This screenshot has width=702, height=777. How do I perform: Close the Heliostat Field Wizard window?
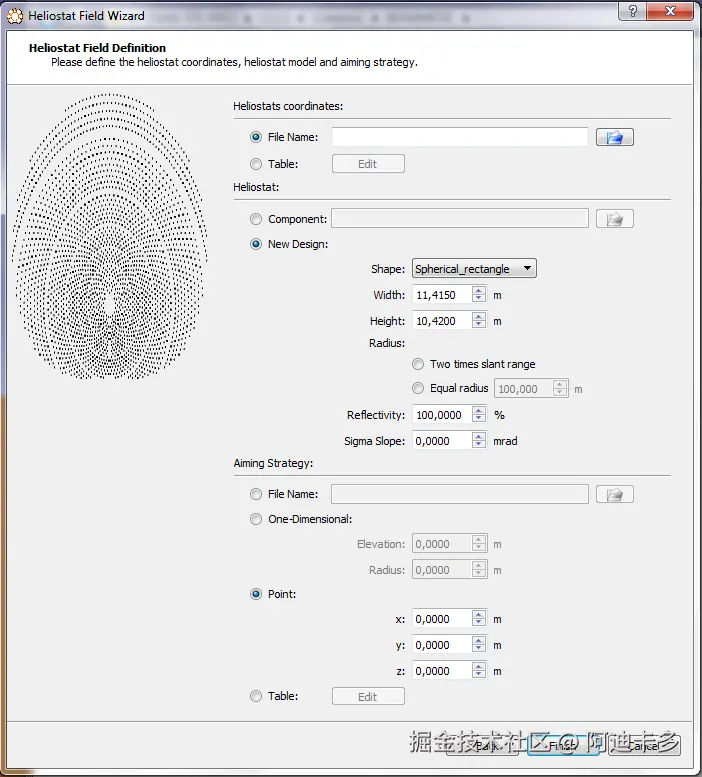pyautogui.click(x=670, y=11)
